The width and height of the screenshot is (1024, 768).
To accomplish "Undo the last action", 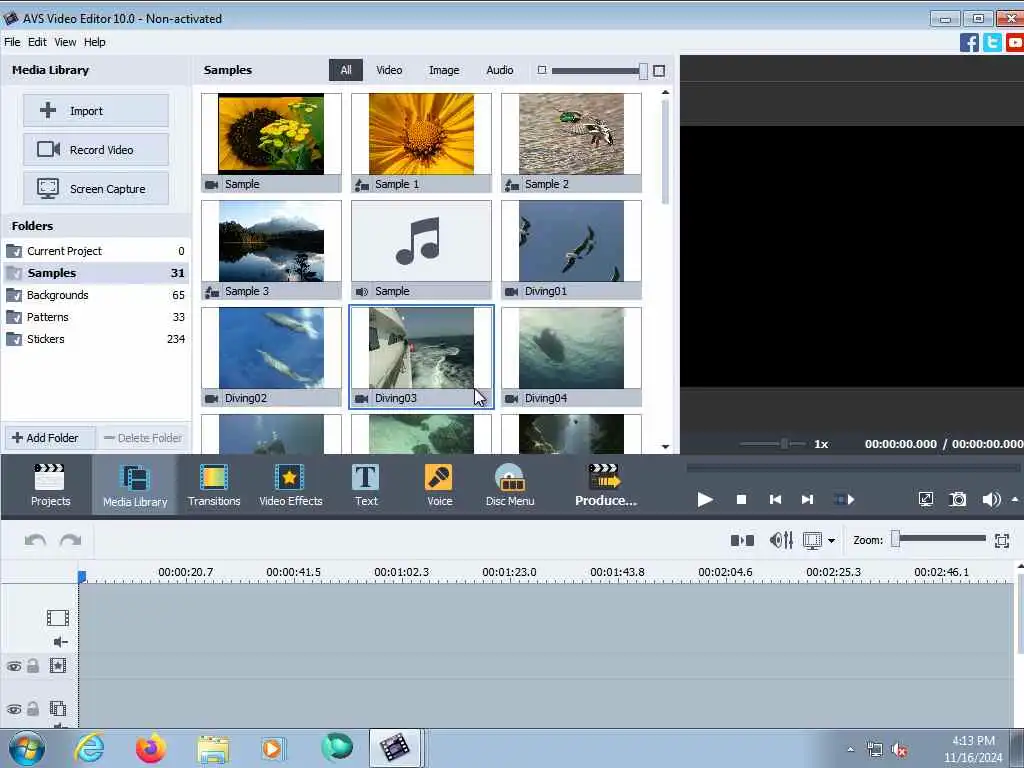I will pyautogui.click(x=35, y=540).
